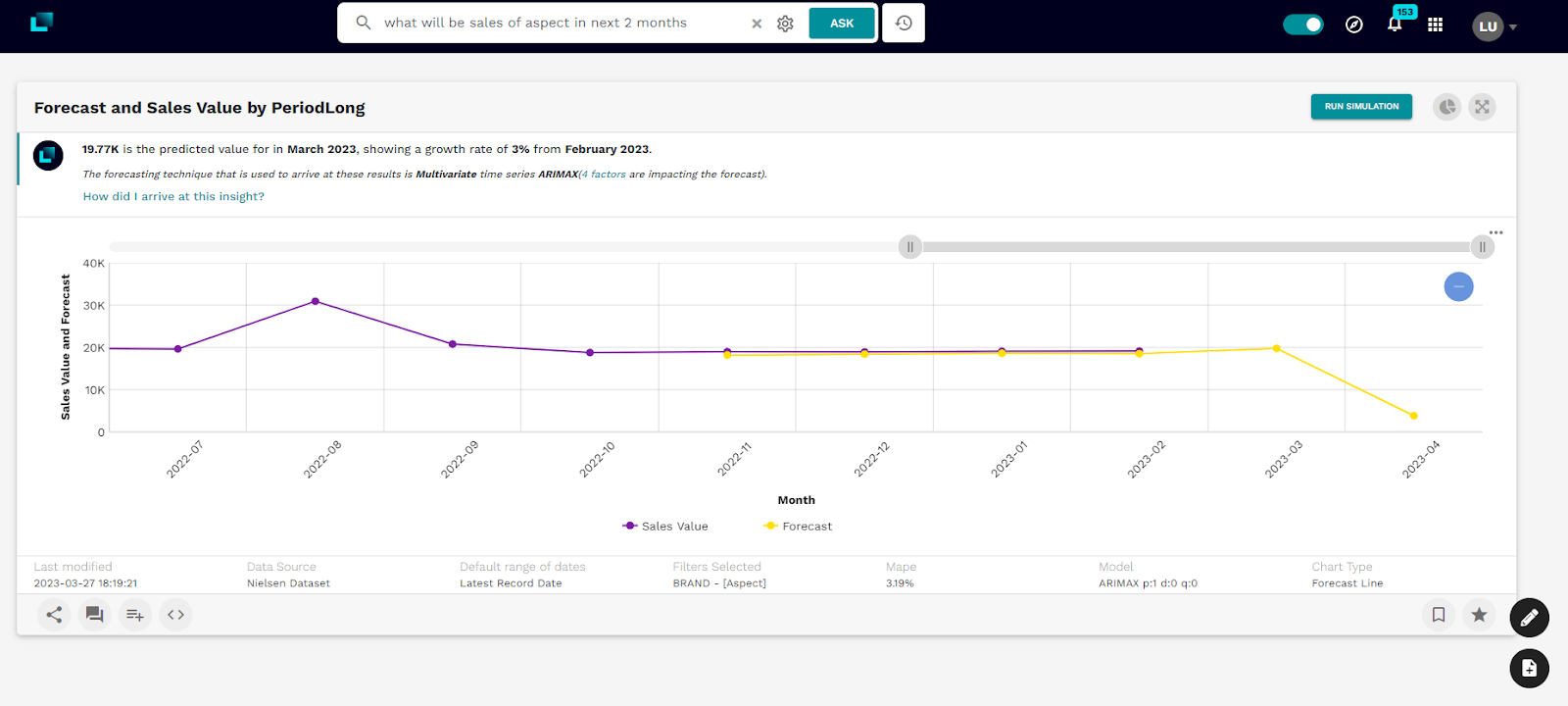1568x706 pixels.
Task: Expand the user menu dropdown arrow
Action: pyautogui.click(x=1513, y=27)
